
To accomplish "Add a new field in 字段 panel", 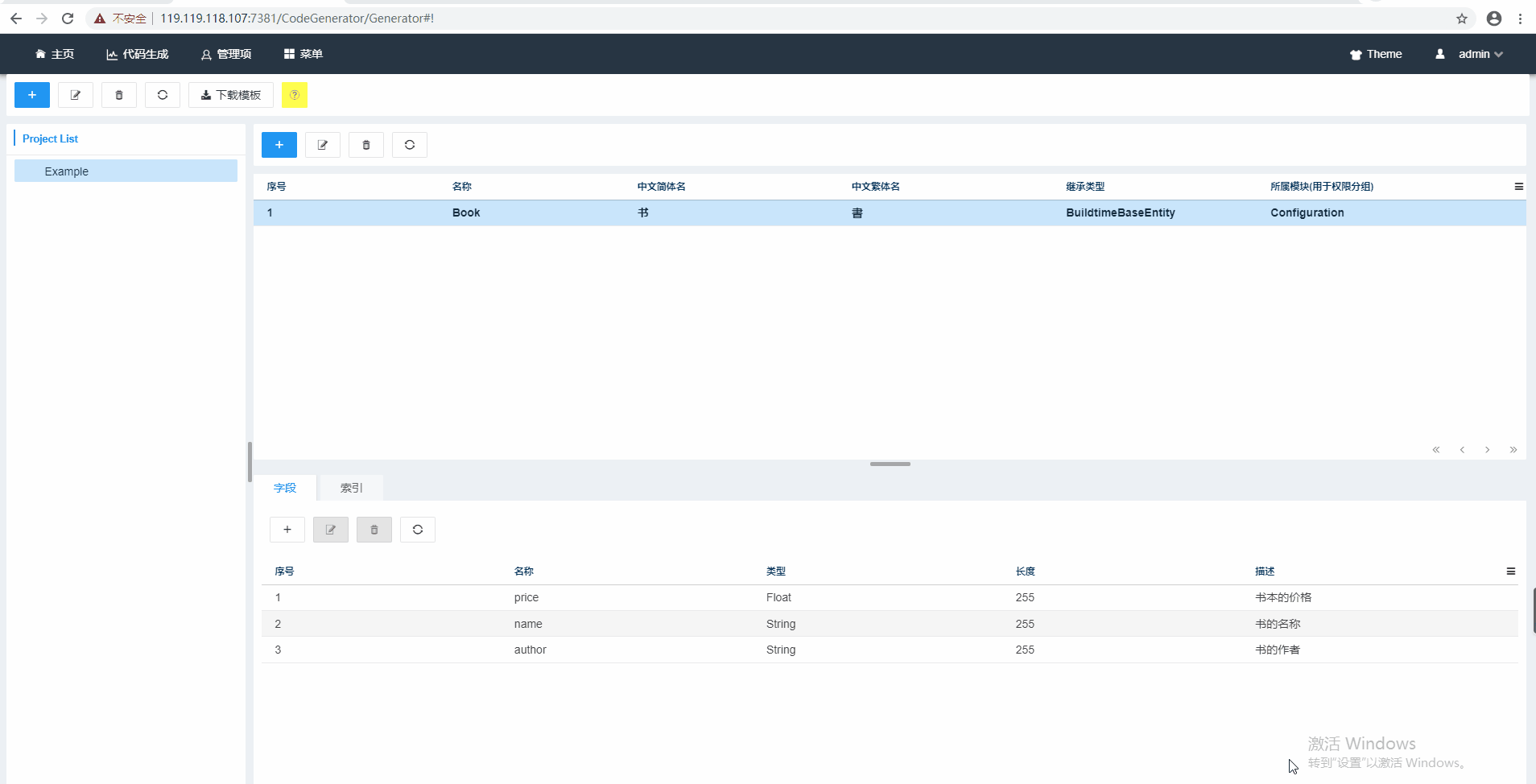I will pos(287,530).
